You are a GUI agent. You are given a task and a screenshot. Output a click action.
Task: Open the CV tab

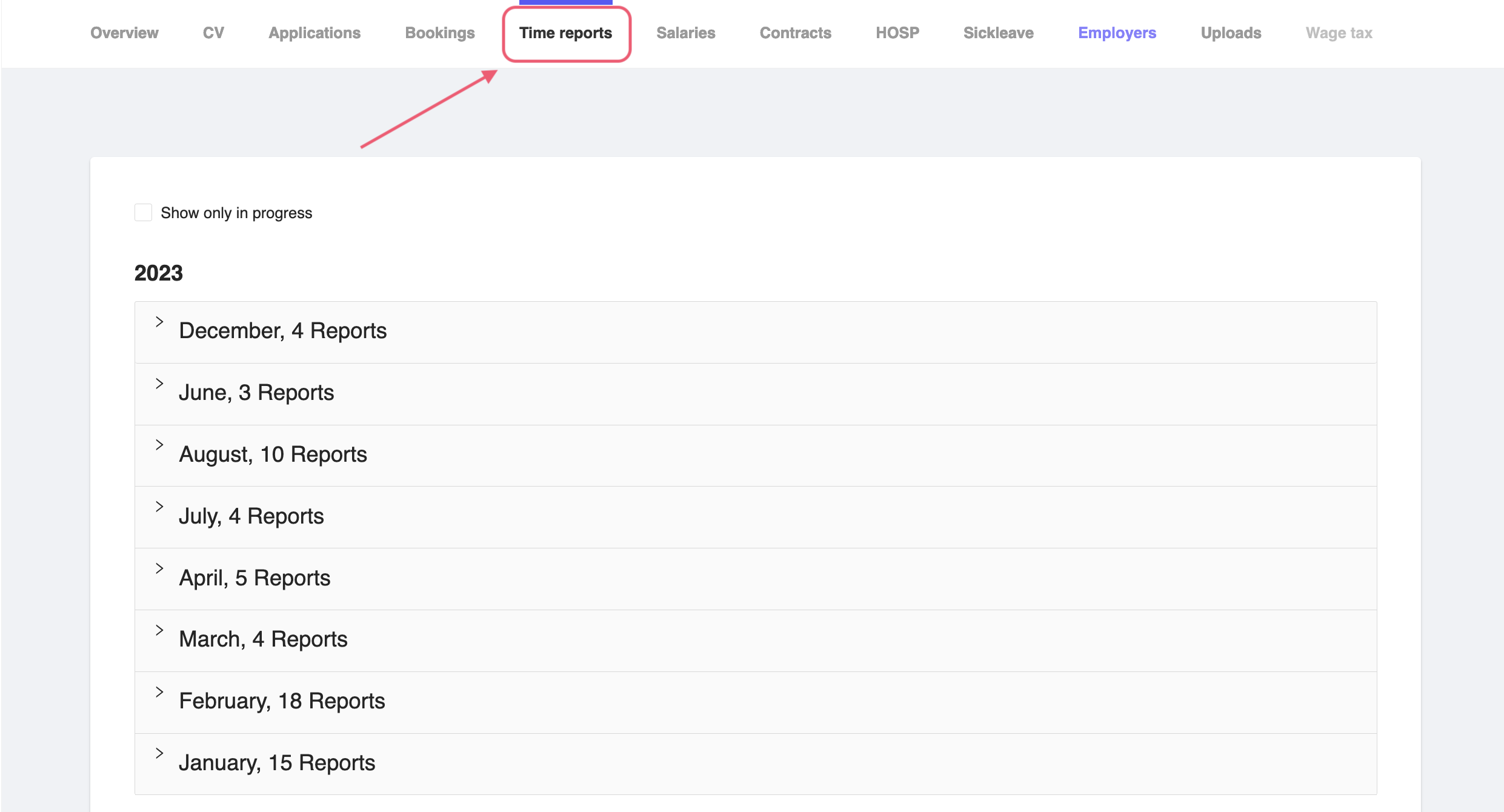tap(213, 33)
